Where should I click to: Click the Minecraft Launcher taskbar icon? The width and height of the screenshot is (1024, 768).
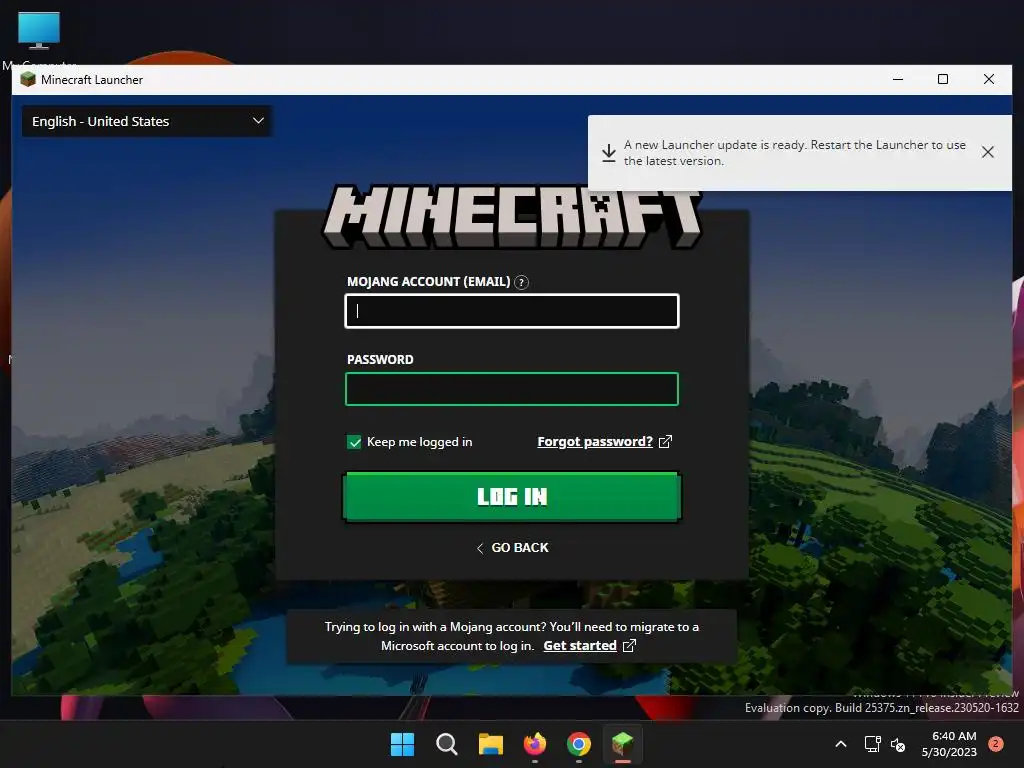[622, 744]
